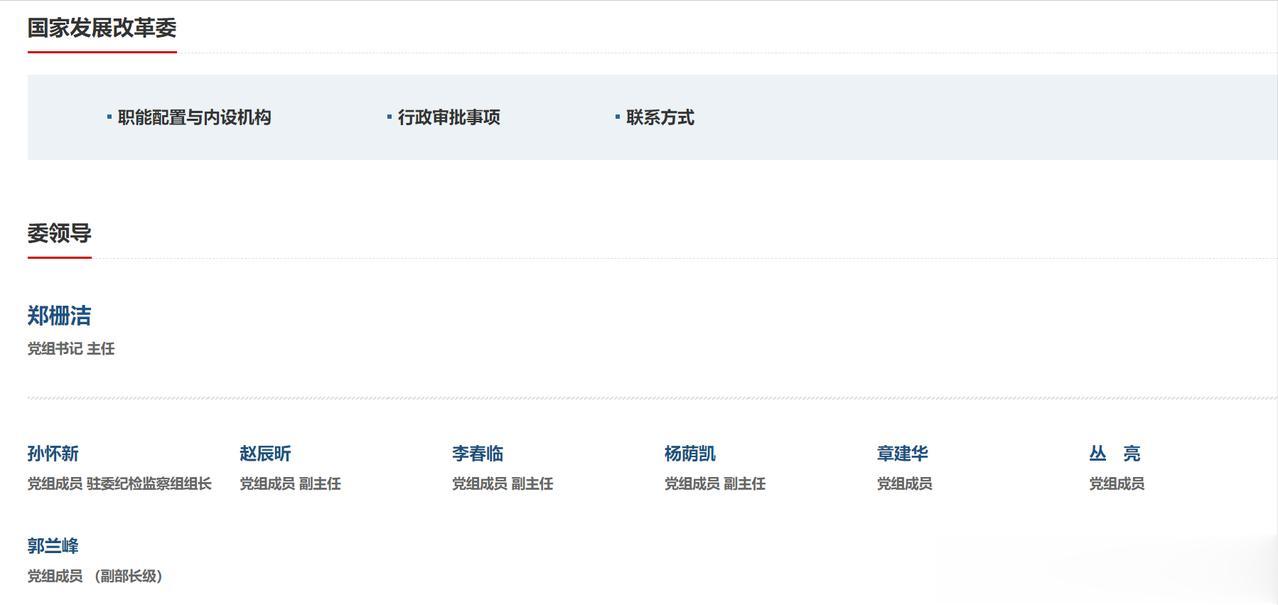Click 党组成员 副主任 under 杨荫凯
This screenshot has width=1278, height=605.
click(x=715, y=484)
